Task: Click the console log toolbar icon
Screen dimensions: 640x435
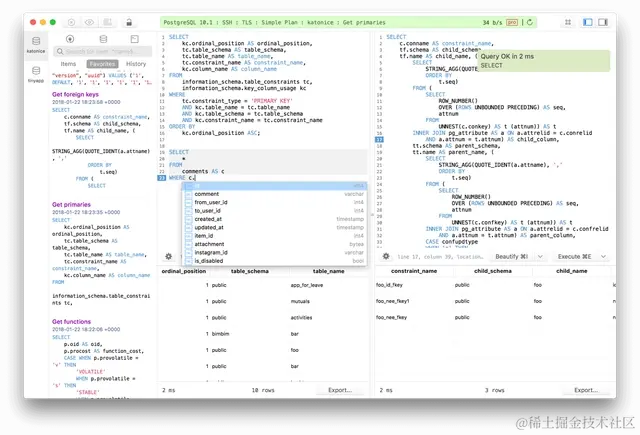Action: [107, 22]
